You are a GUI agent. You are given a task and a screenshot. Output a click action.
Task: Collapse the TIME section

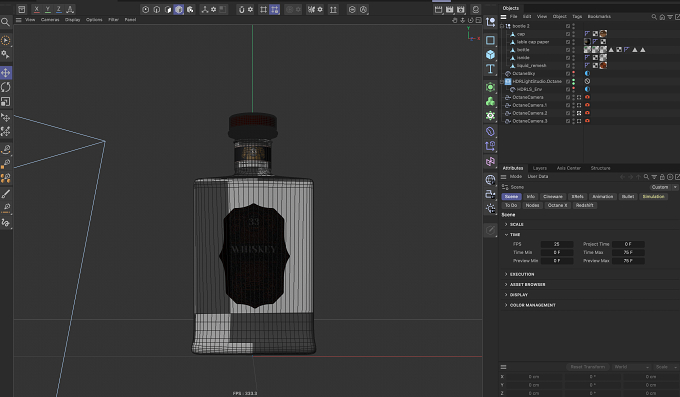(x=506, y=235)
